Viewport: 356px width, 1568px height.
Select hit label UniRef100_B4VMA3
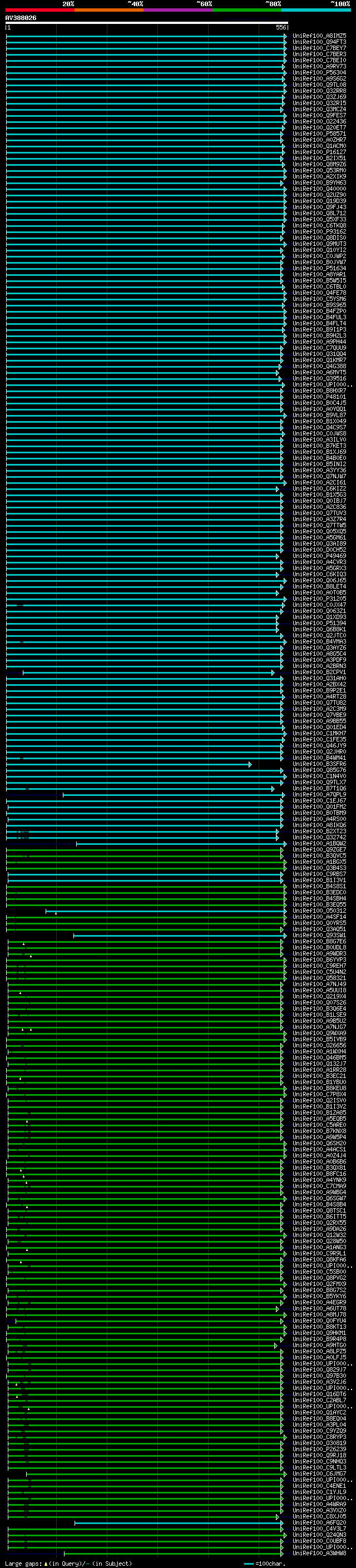click(319, 641)
